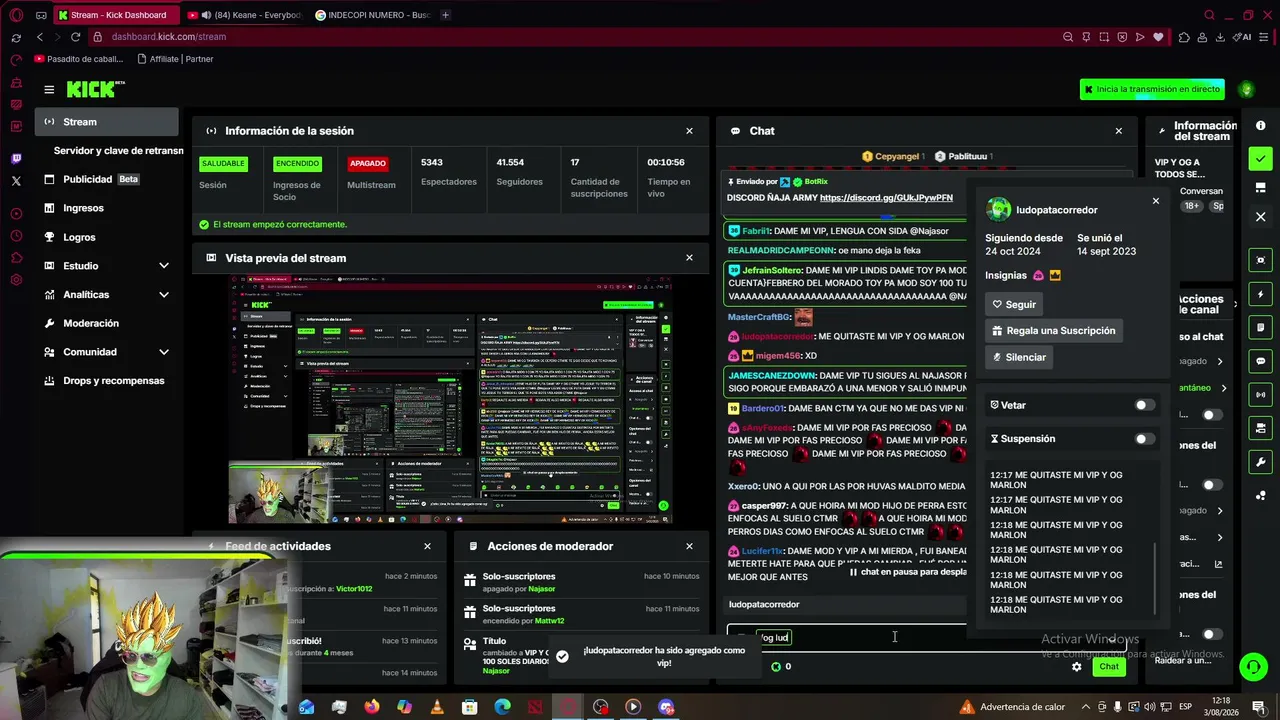Open the Stream sidebar item

(106, 122)
